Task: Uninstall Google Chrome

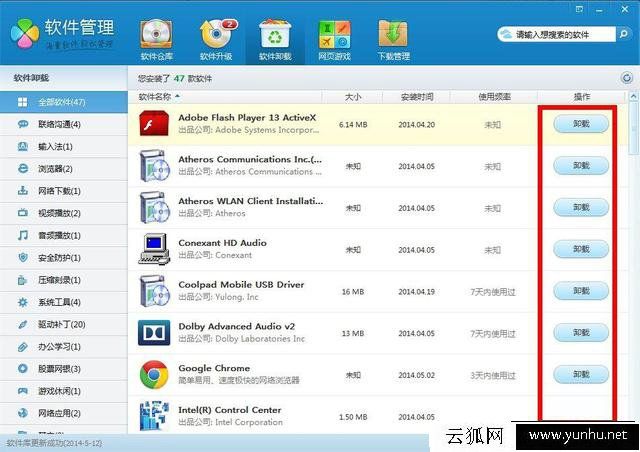Action: [581, 374]
